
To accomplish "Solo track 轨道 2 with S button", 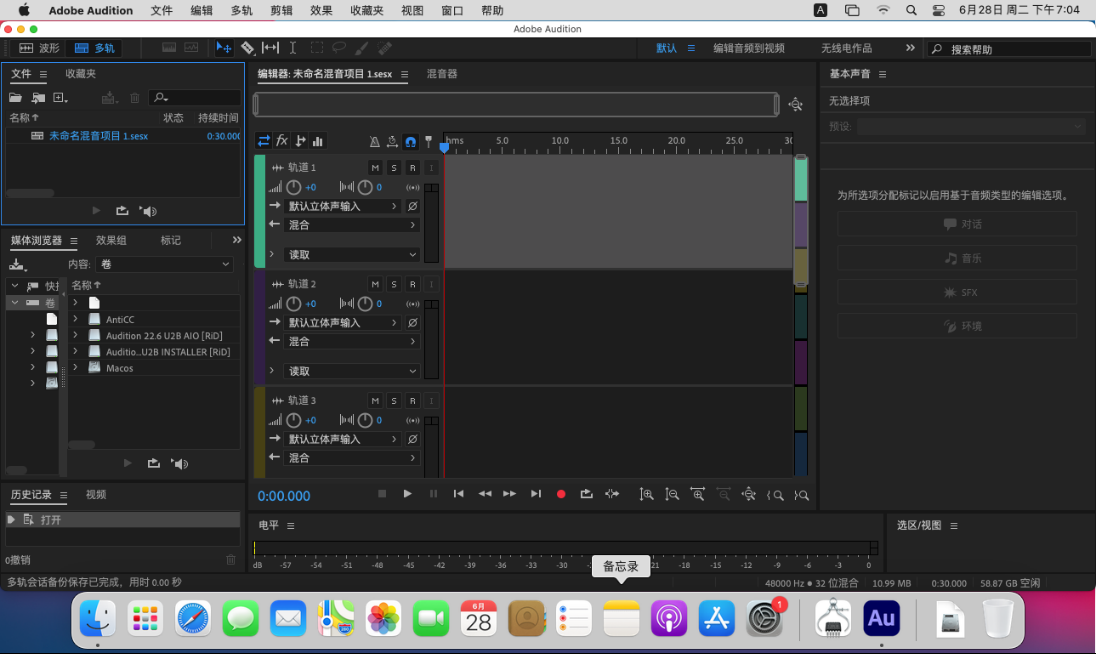I will click(x=394, y=284).
